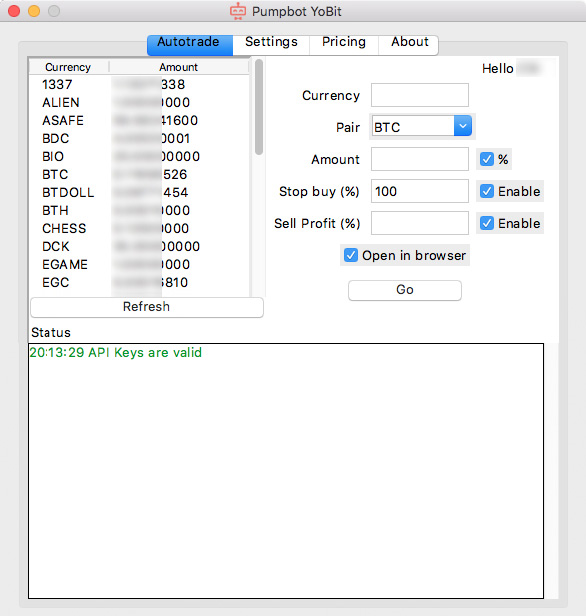The width and height of the screenshot is (586, 616).
Task: Click the Currency input field
Action: [420, 95]
